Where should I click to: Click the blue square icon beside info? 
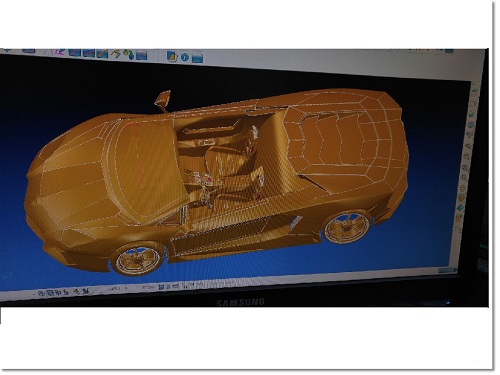(x=197, y=58)
